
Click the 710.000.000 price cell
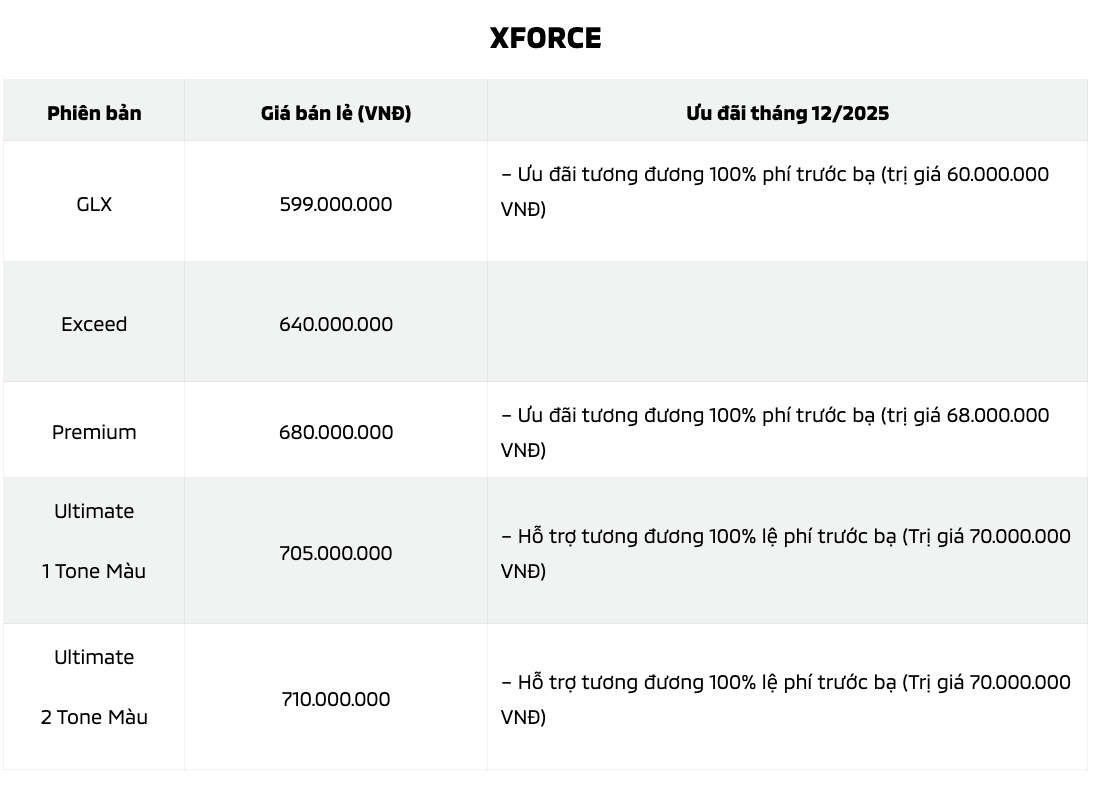click(336, 699)
